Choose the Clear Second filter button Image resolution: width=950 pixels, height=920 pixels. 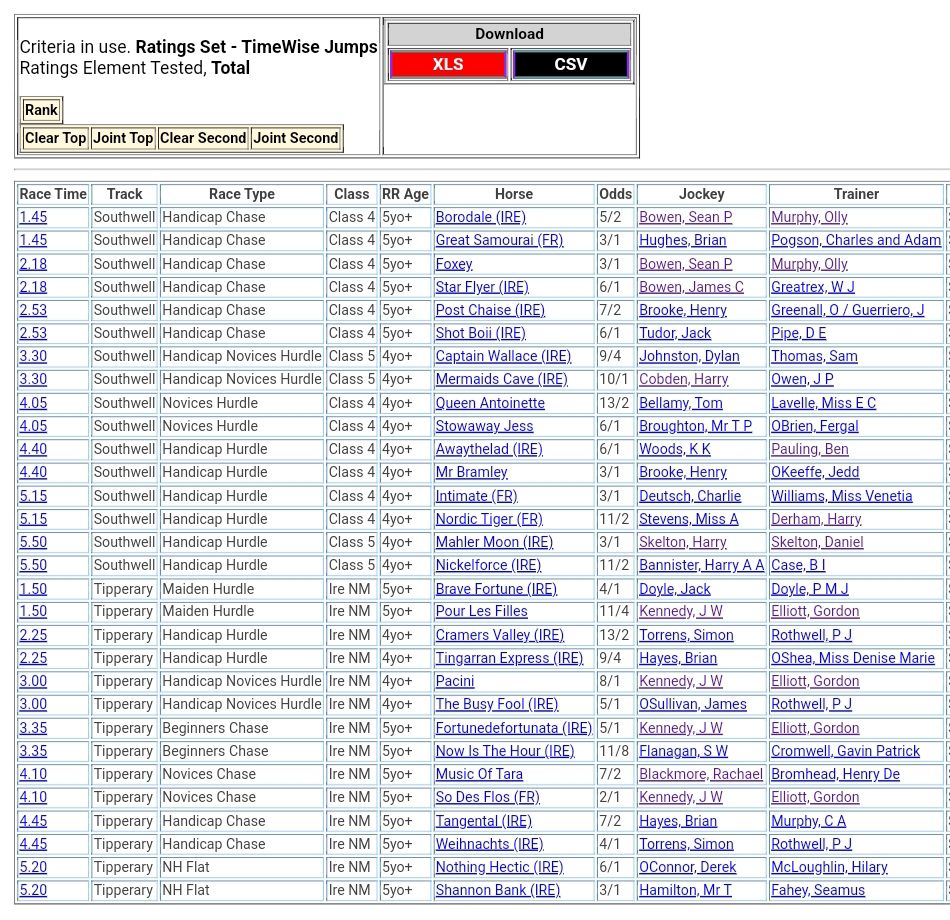pos(203,138)
